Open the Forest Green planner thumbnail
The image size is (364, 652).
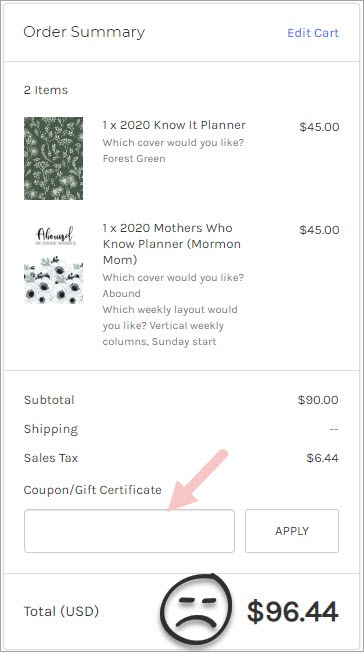coord(53,158)
